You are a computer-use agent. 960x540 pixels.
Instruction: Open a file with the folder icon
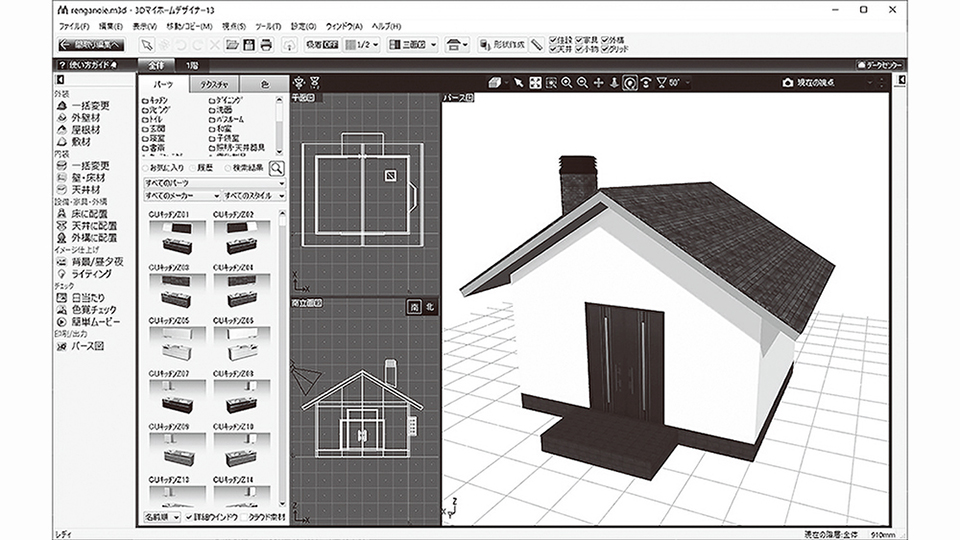pos(232,45)
